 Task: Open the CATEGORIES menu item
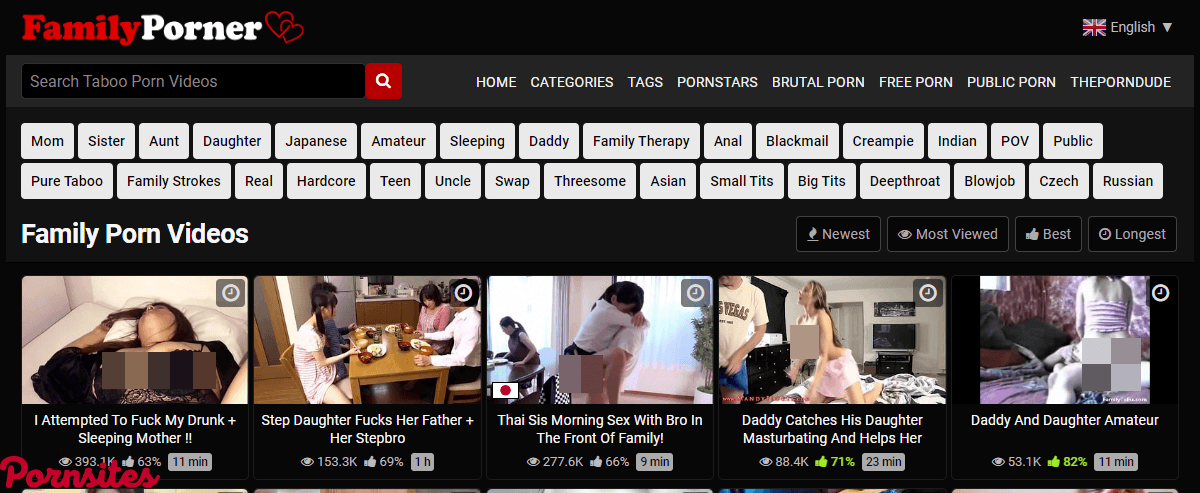pos(572,82)
